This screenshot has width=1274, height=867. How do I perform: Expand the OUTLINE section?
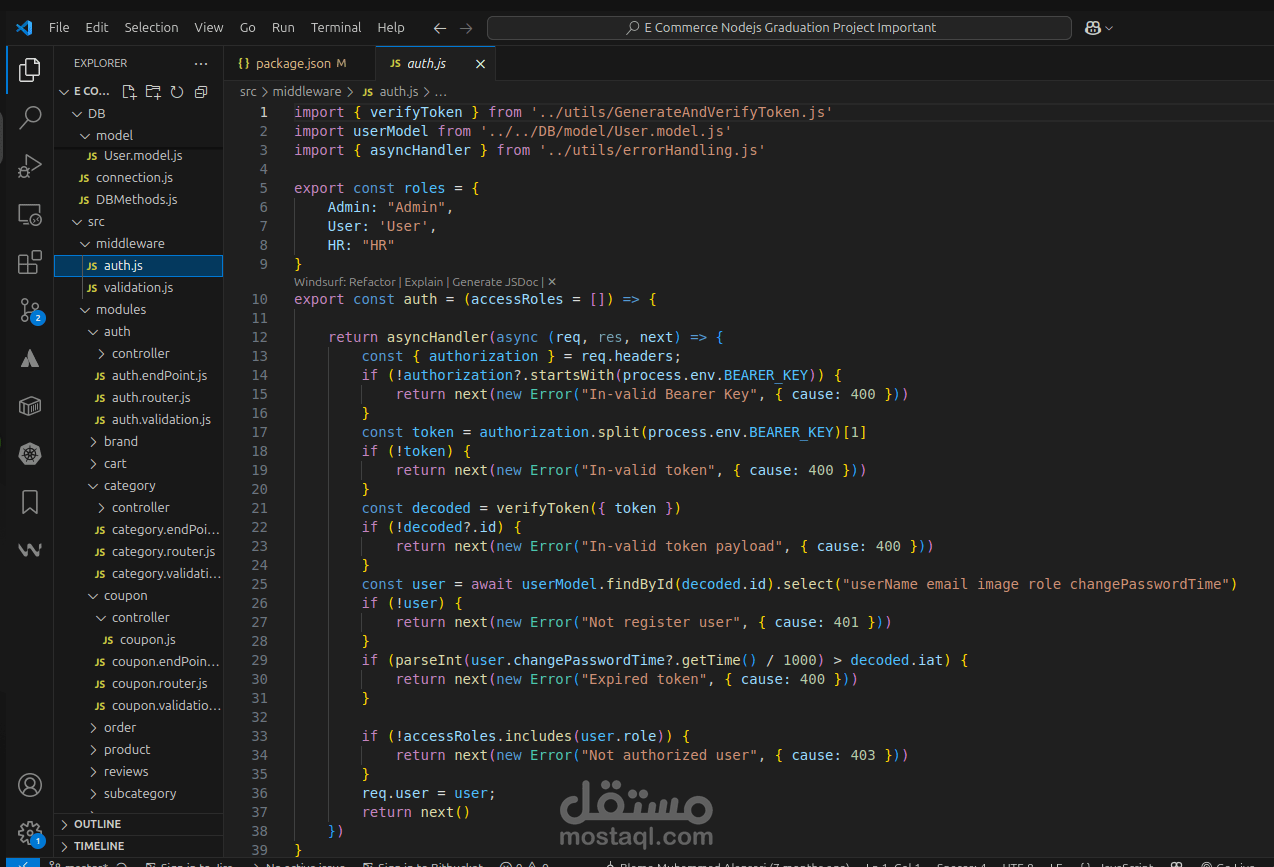click(138, 824)
